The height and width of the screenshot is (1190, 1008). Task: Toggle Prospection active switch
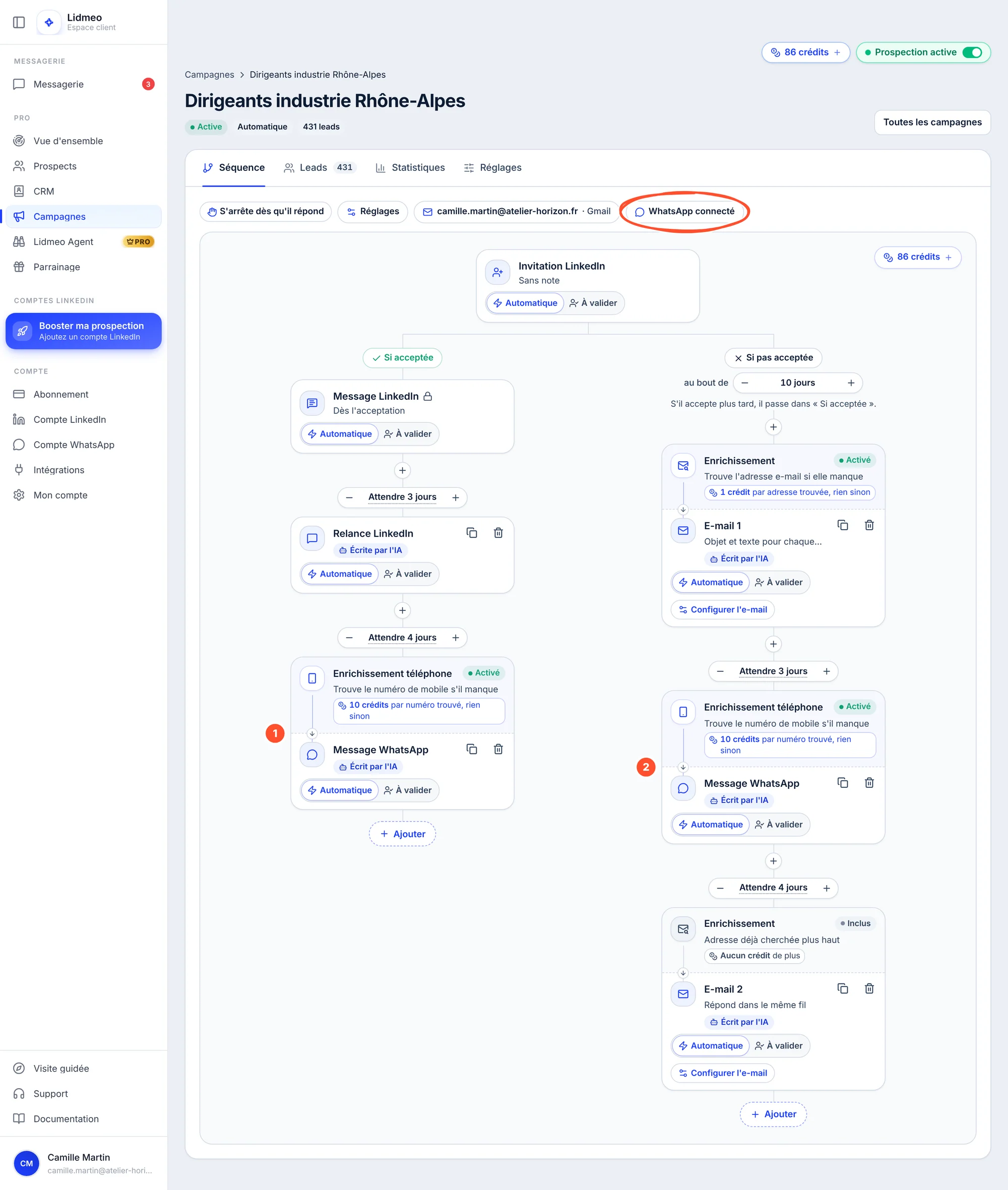971,52
